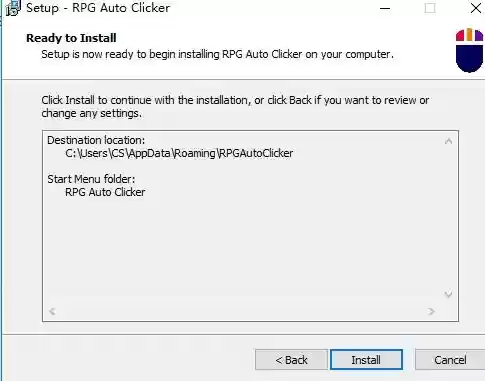Click the "Setup - RPG Auto Clicker" title bar text

98,8
